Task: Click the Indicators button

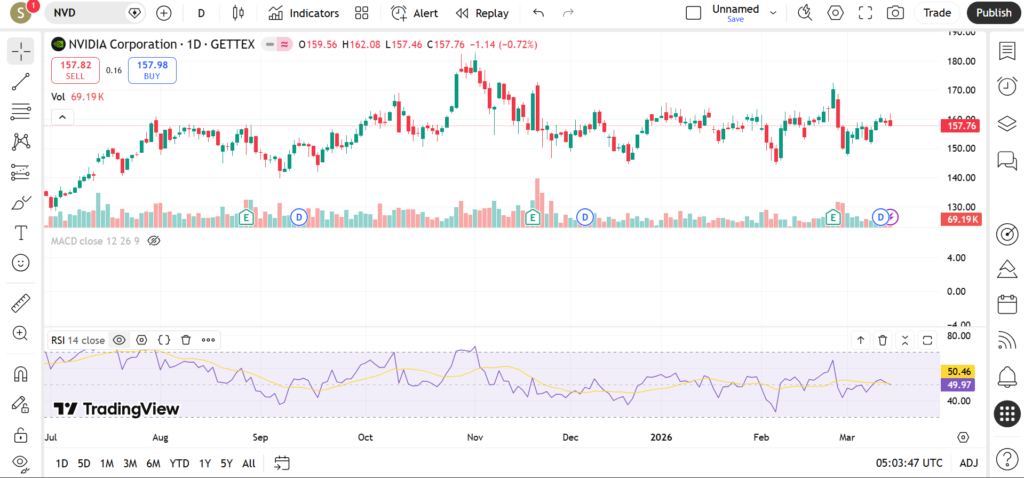Action: point(303,13)
